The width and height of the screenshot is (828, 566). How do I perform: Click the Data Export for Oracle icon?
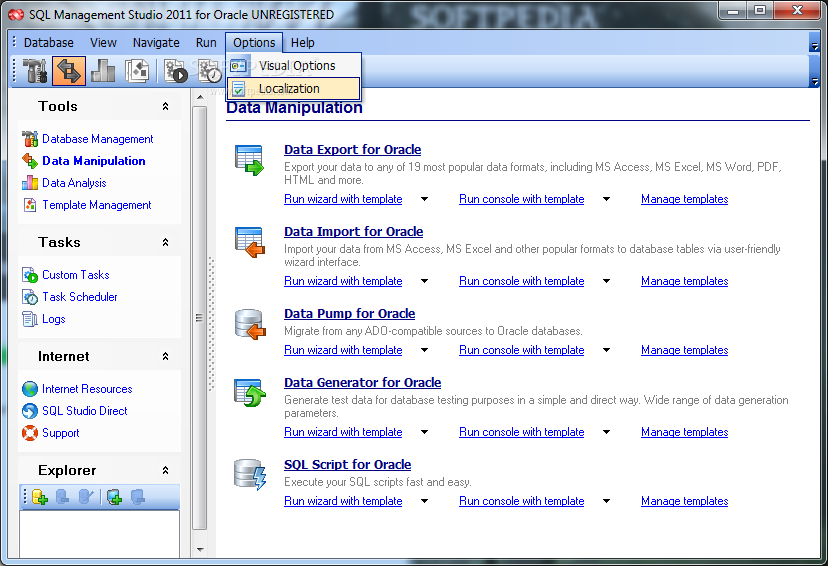pos(249,160)
